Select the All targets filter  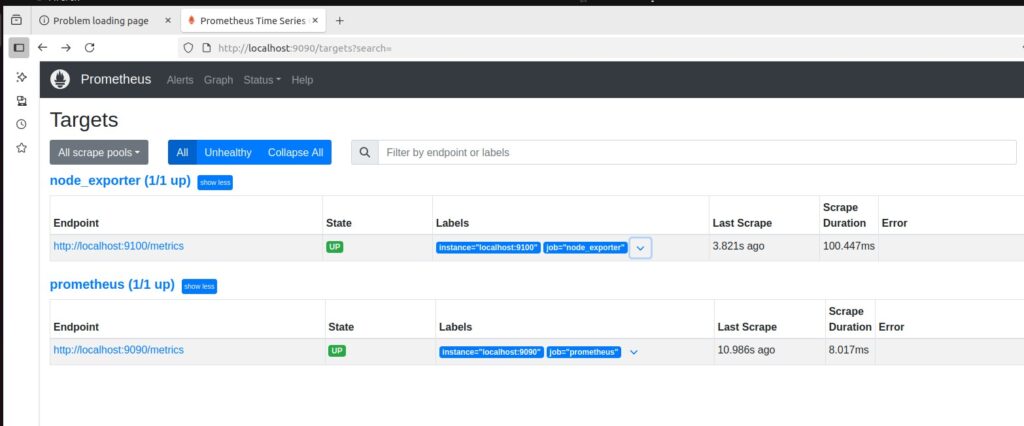click(182, 152)
